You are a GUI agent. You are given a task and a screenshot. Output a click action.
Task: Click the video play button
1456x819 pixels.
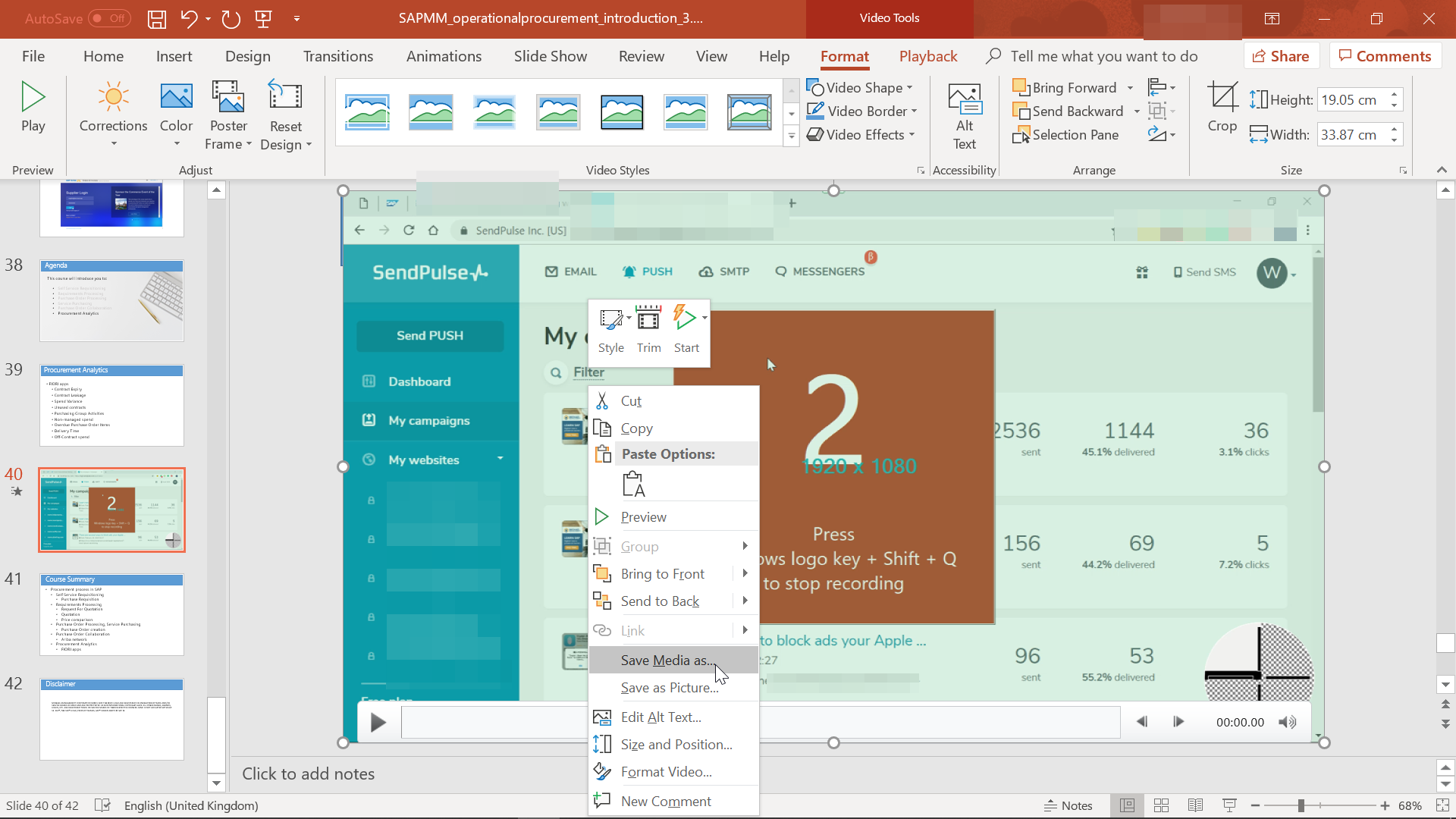379,721
